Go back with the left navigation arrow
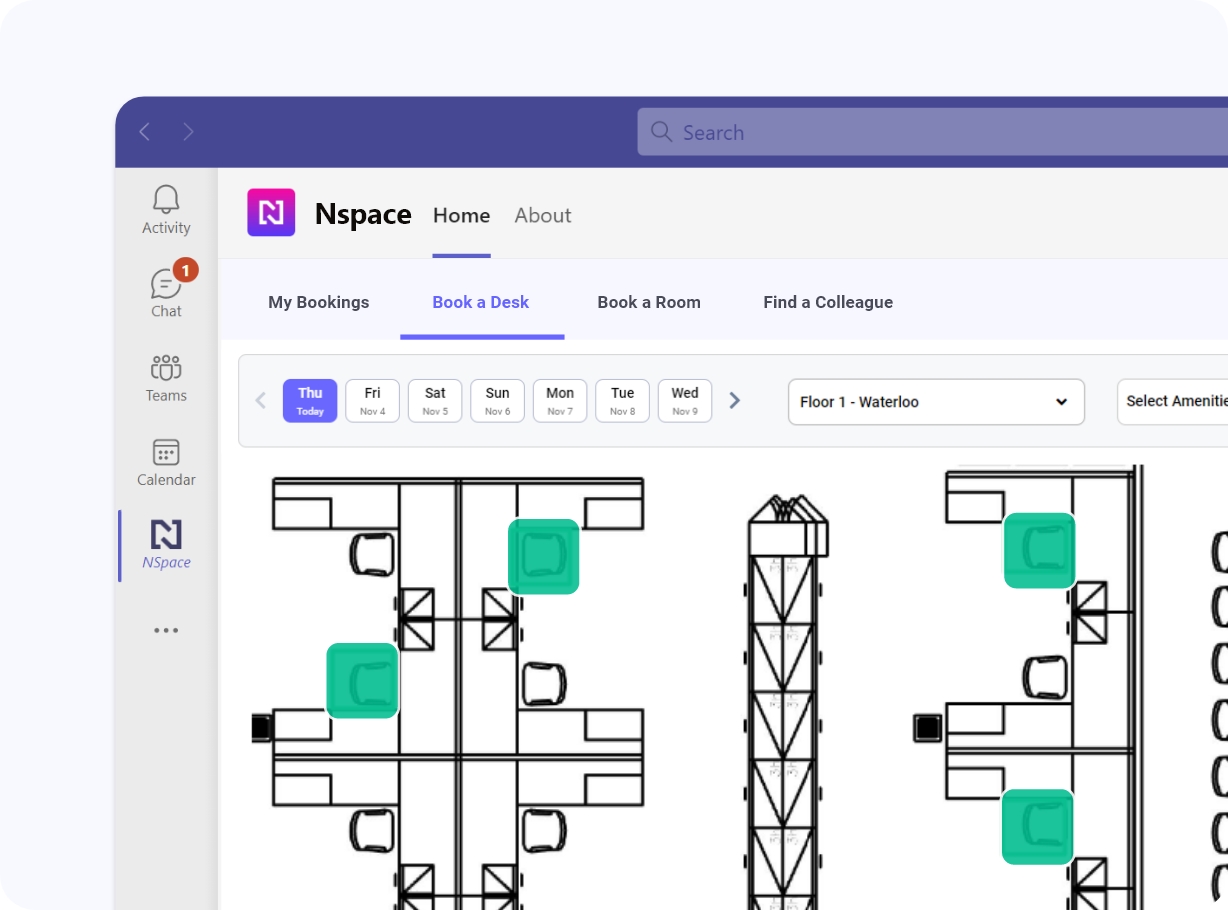 (x=145, y=132)
